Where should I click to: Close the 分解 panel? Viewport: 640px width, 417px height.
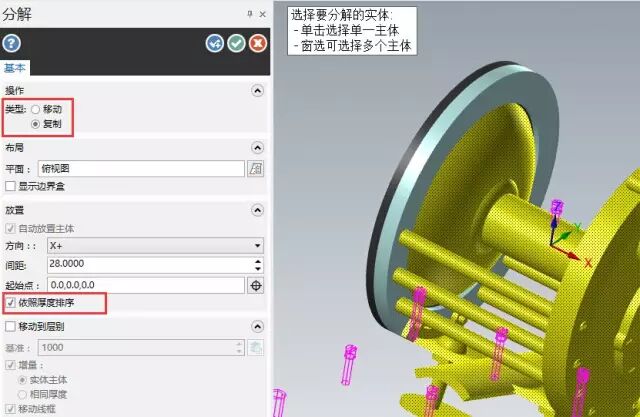click(x=262, y=14)
